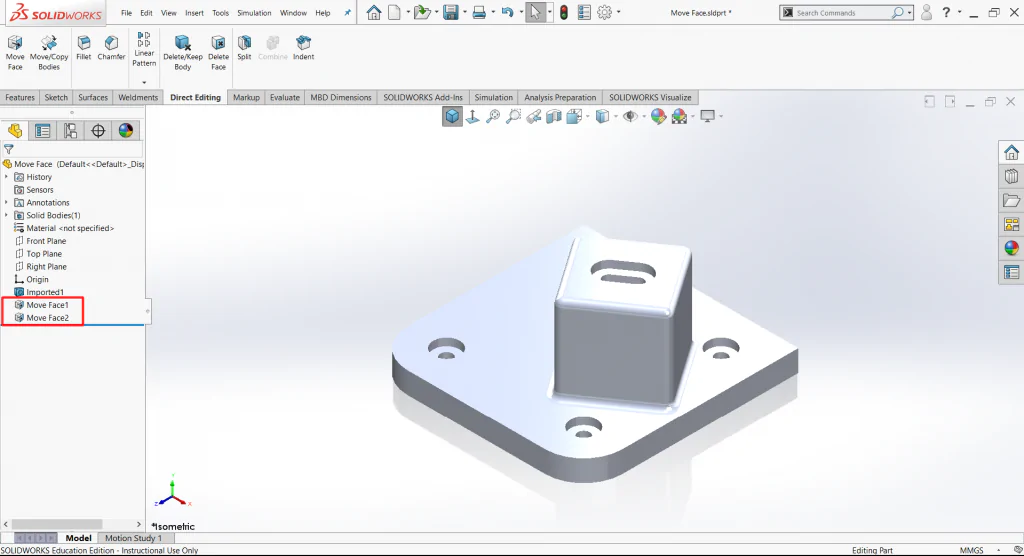The height and width of the screenshot is (556, 1024).
Task: Apply the Fillet tool
Action: (84, 48)
